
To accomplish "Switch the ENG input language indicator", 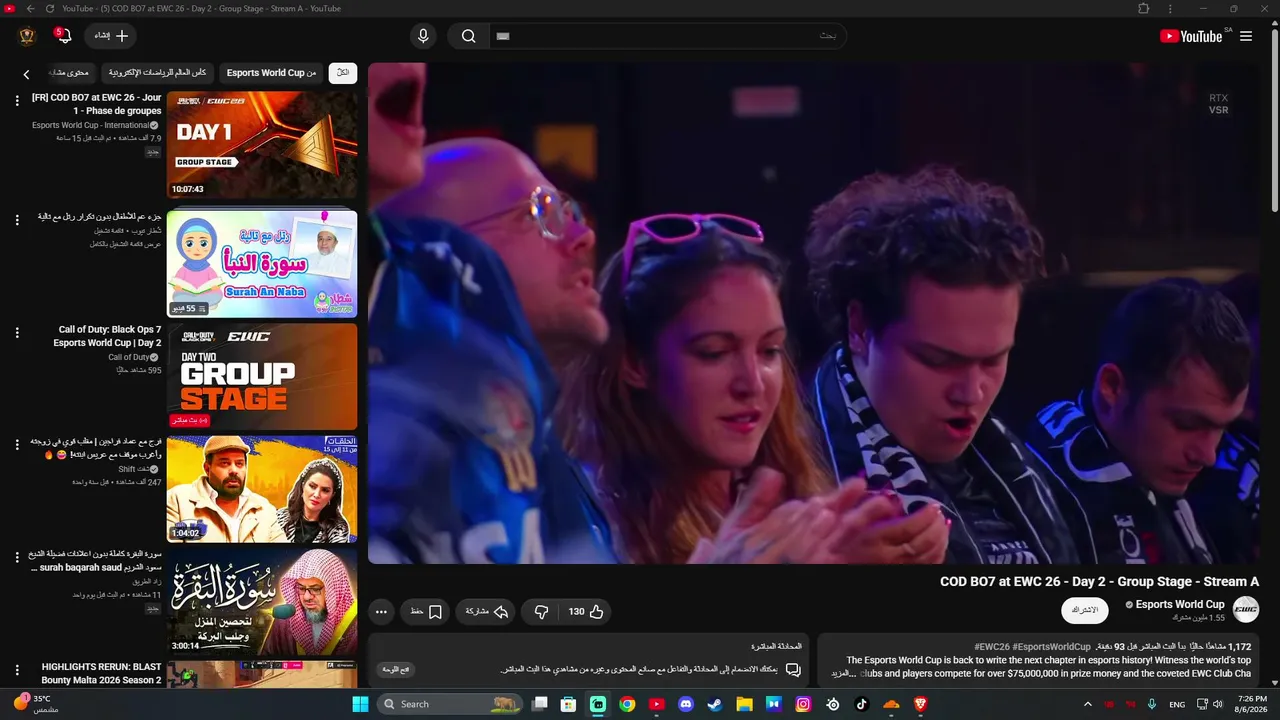I will coord(1177,704).
